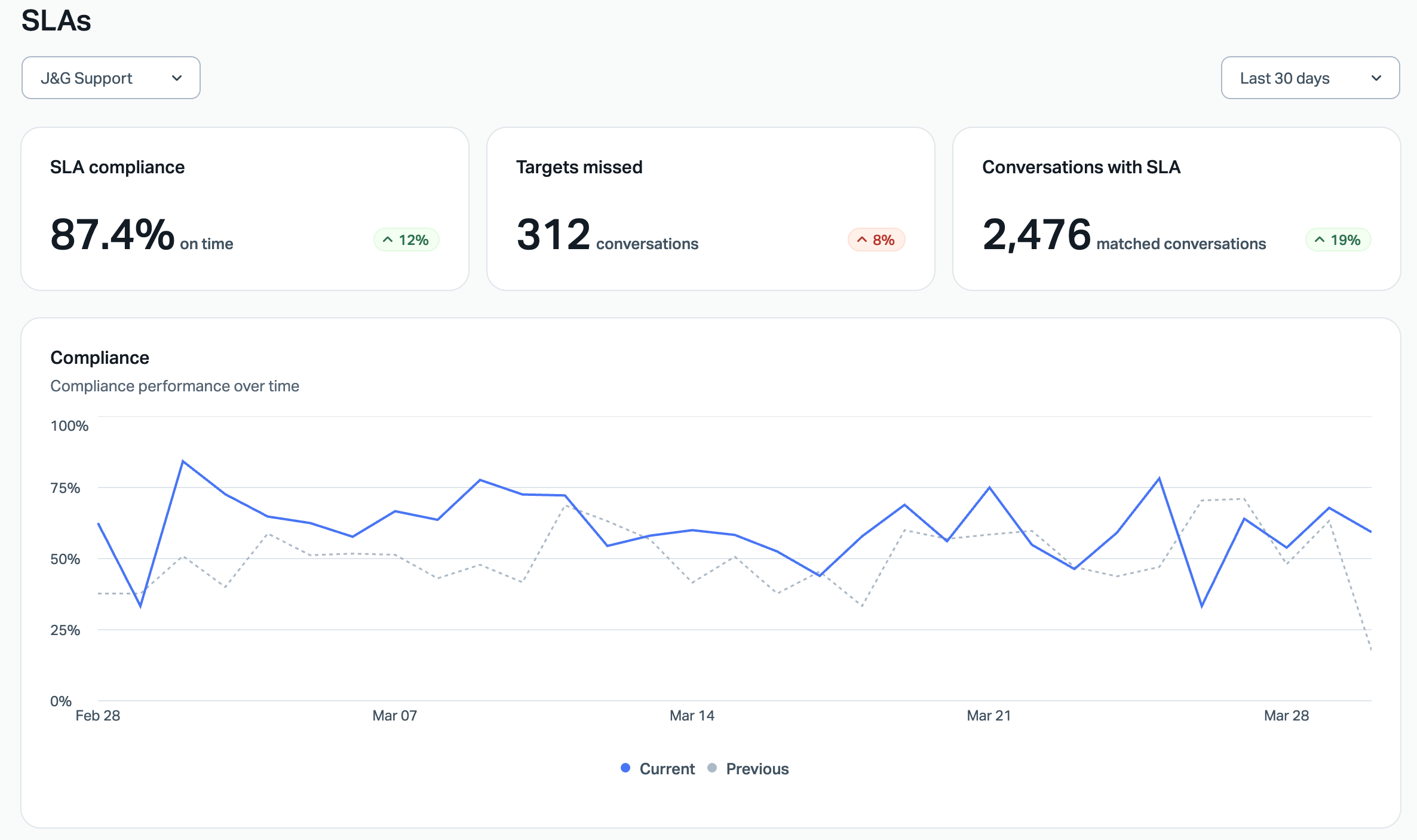
Task: Open the J&G Support dropdown
Action: coord(111,78)
